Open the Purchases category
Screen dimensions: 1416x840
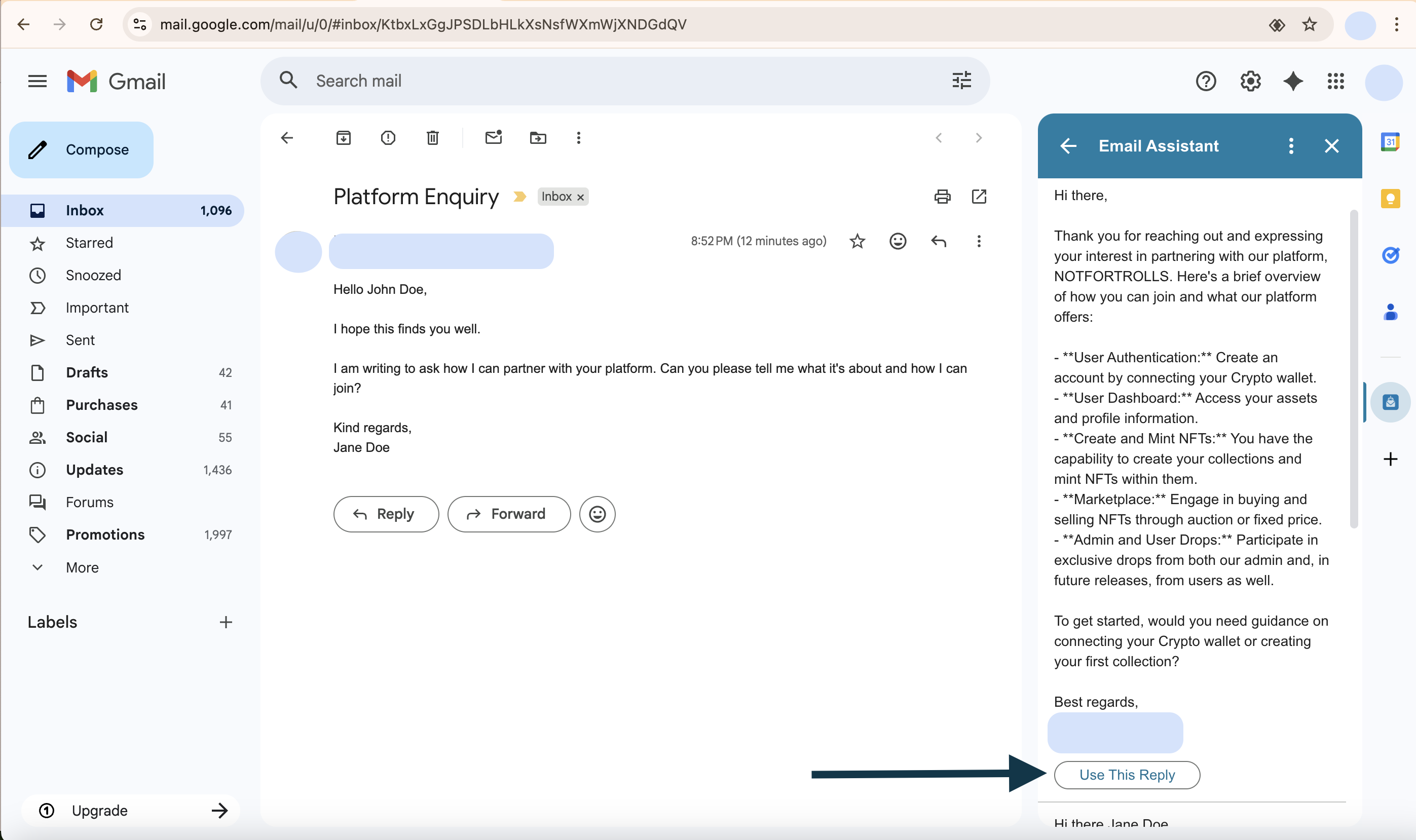122,405
